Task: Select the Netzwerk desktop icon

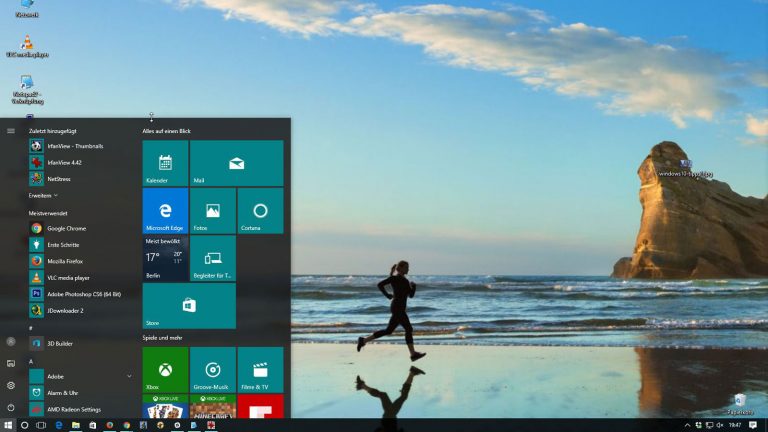Action: (x=27, y=9)
